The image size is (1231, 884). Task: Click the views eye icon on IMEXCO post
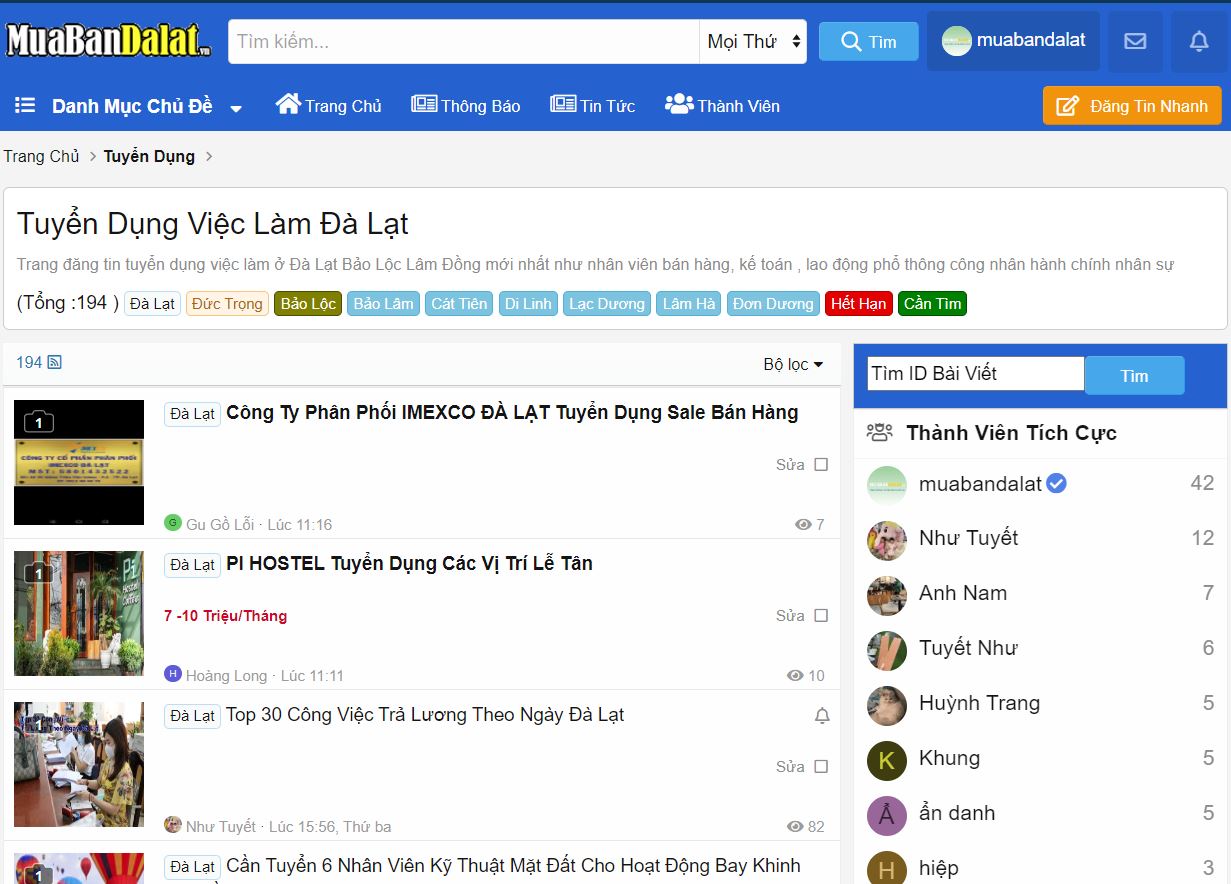click(x=803, y=524)
